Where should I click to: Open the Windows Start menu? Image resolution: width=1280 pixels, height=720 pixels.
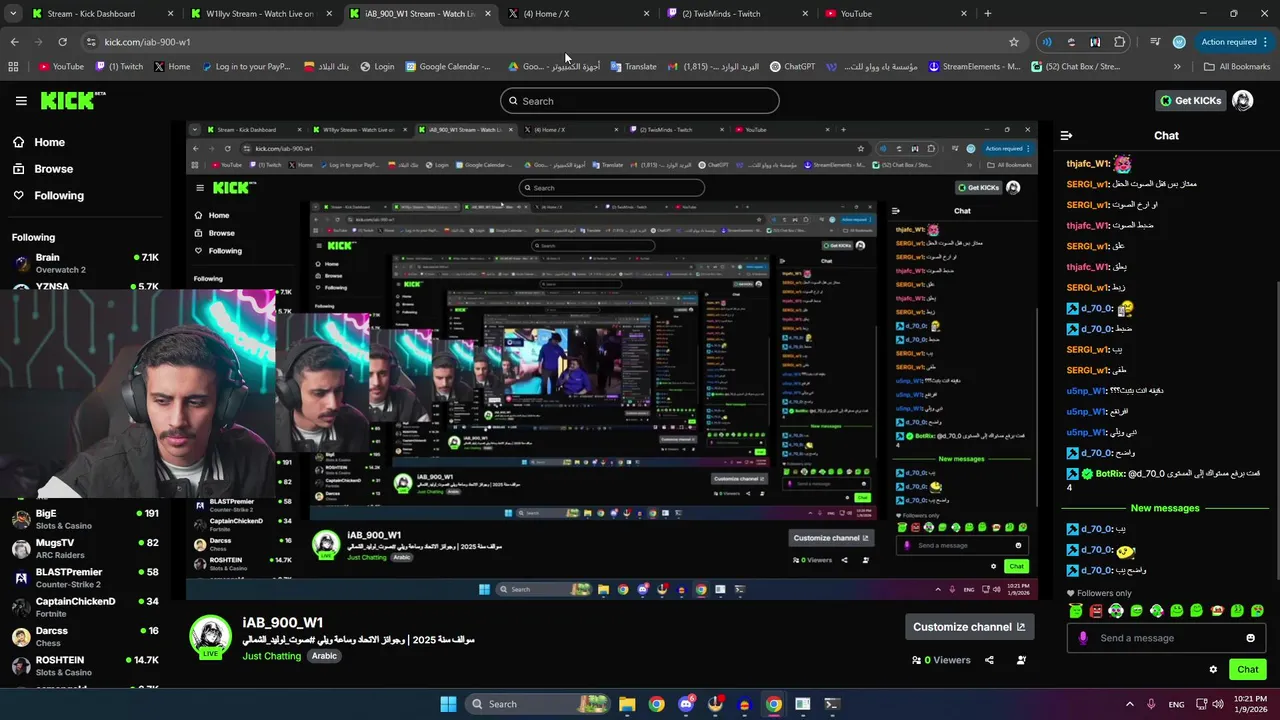pyautogui.click(x=448, y=704)
